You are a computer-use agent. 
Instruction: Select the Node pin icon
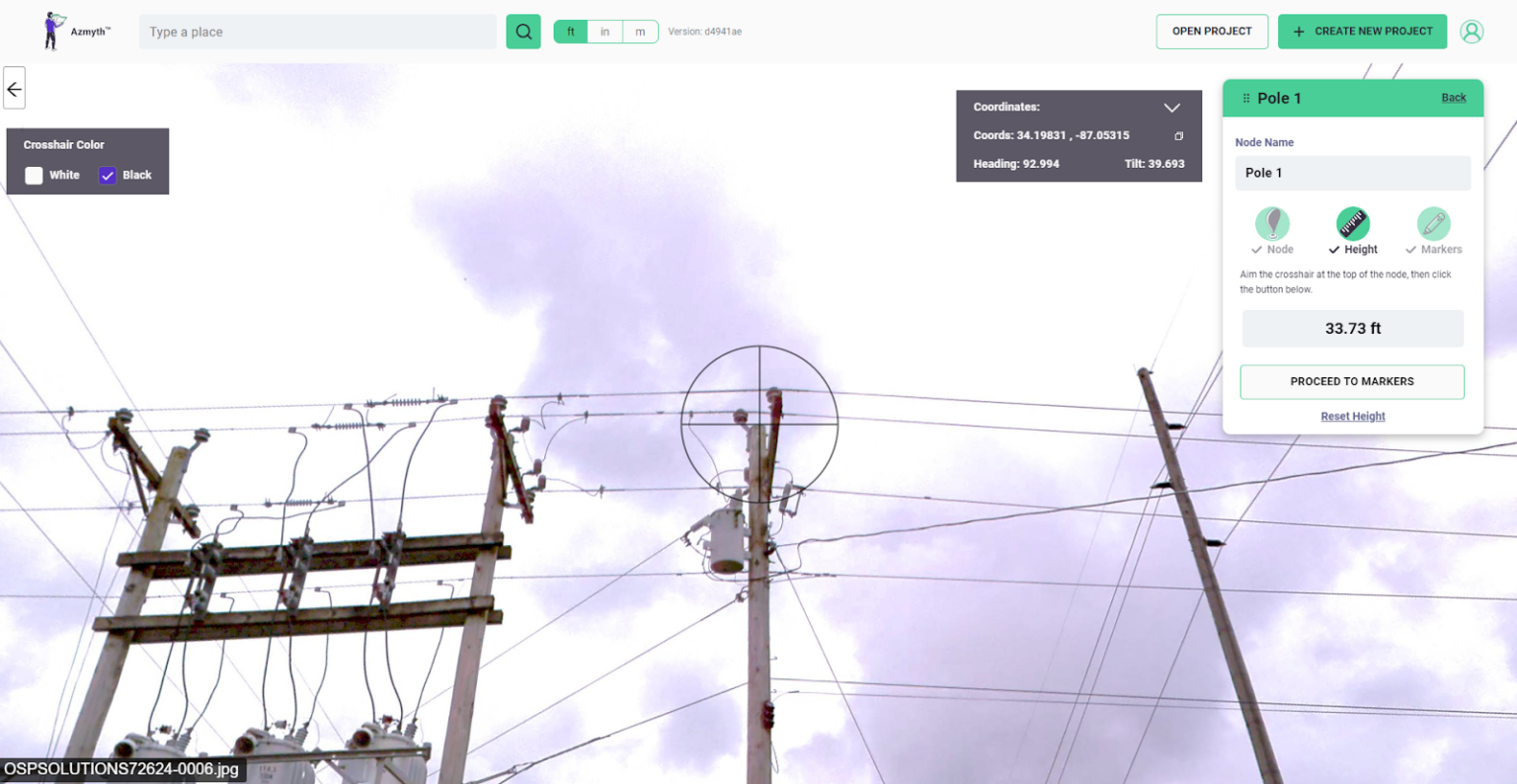1273,225
